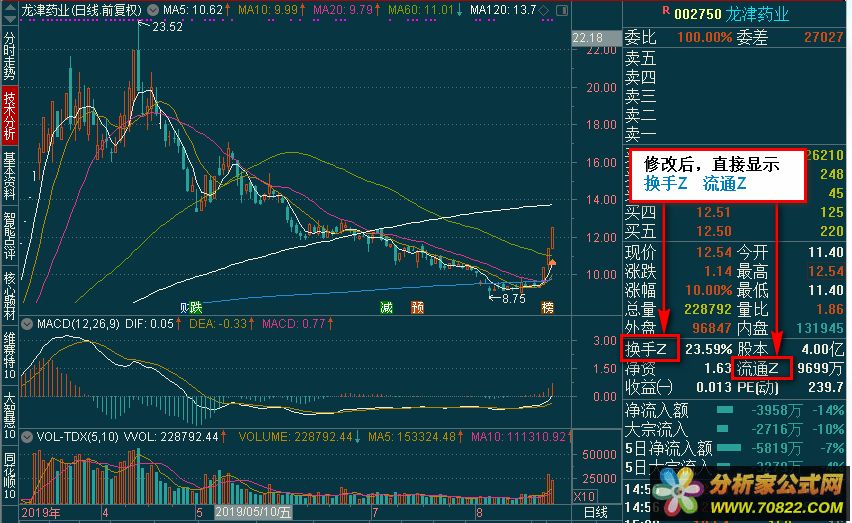This screenshot has width=852, height=523.
Task: Click the 榜 marker below the latest candle
Action: pyautogui.click(x=547, y=308)
